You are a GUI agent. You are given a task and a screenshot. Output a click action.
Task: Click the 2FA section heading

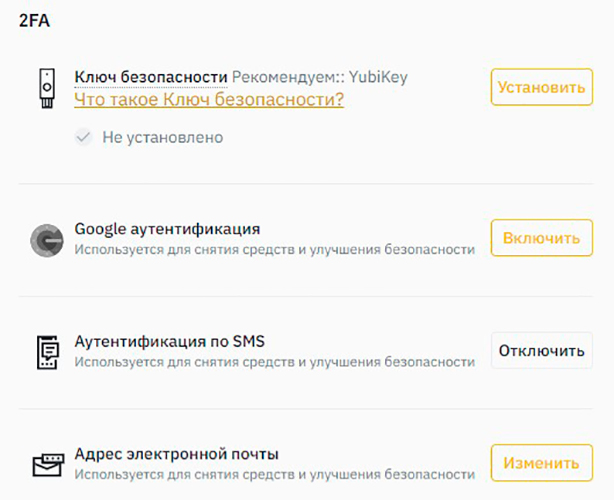[x=35, y=22]
